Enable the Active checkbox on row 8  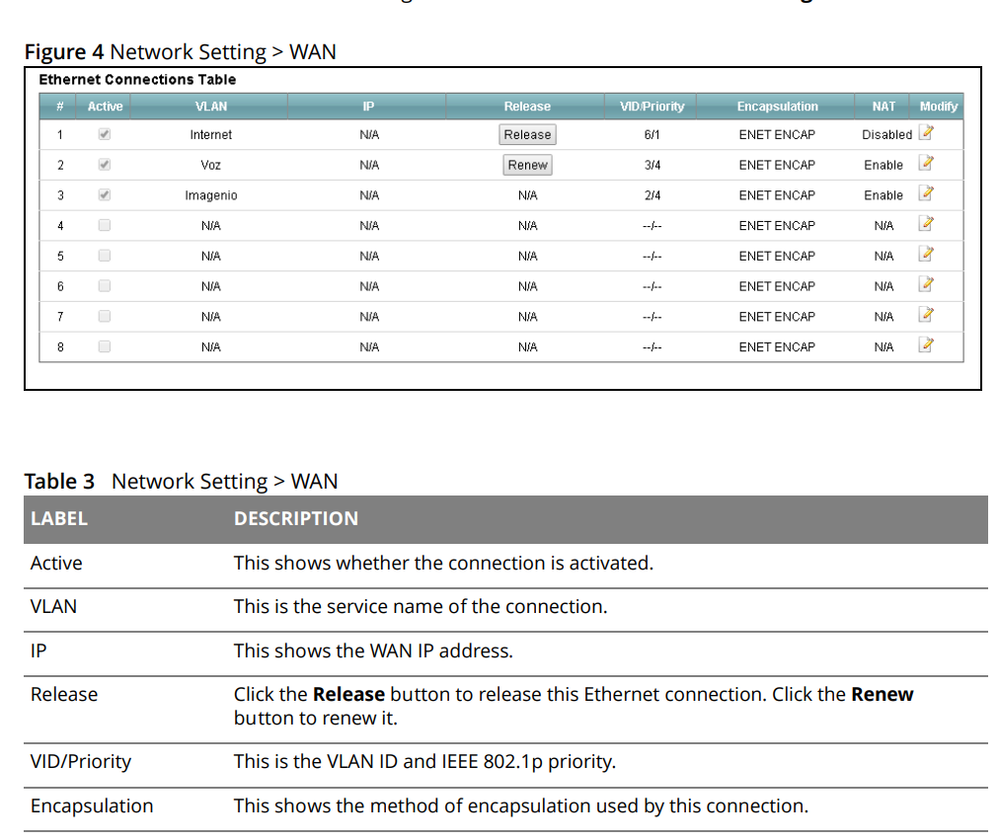pyautogui.click(x=104, y=344)
